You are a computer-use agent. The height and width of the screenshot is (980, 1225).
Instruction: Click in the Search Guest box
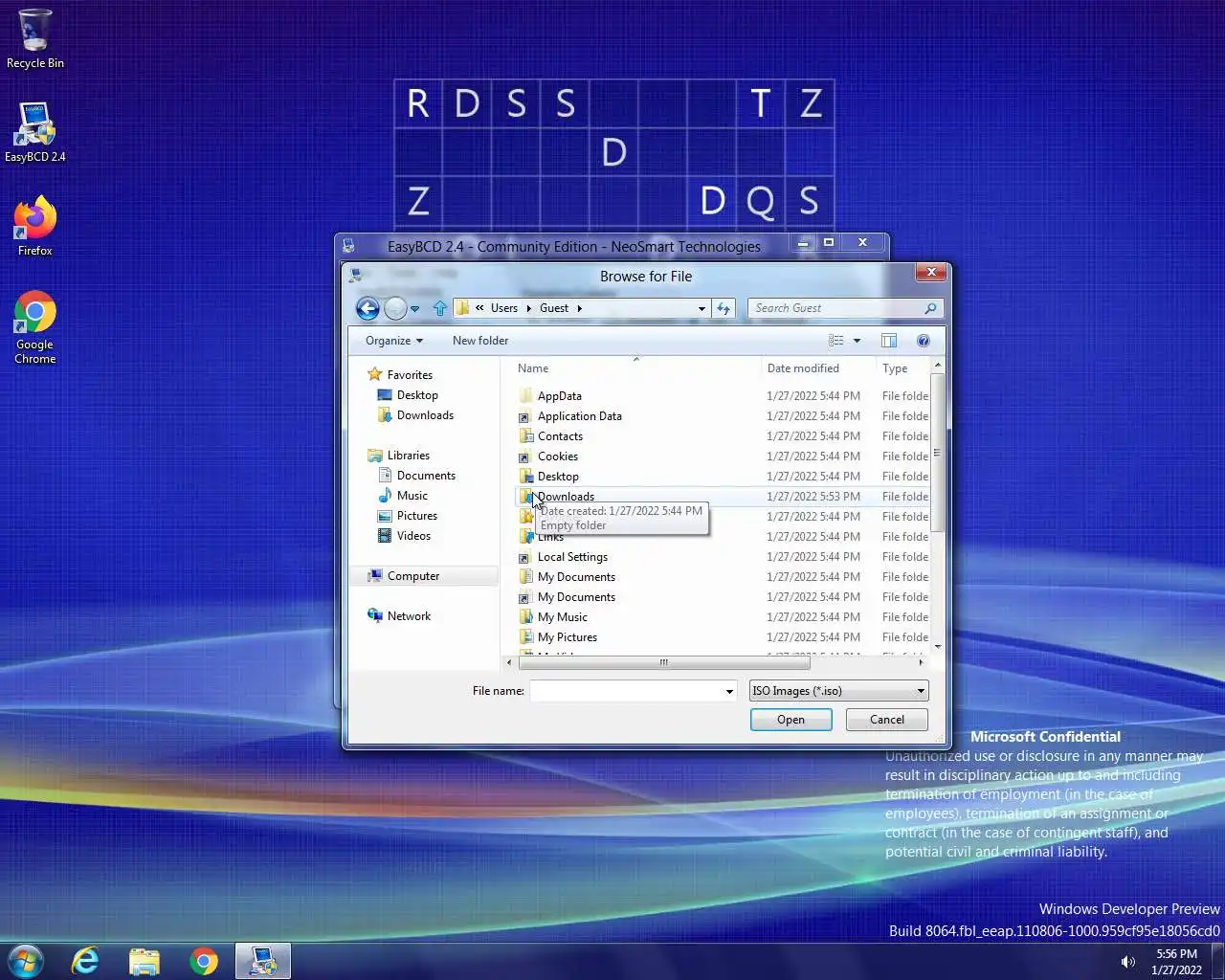coord(835,308)
